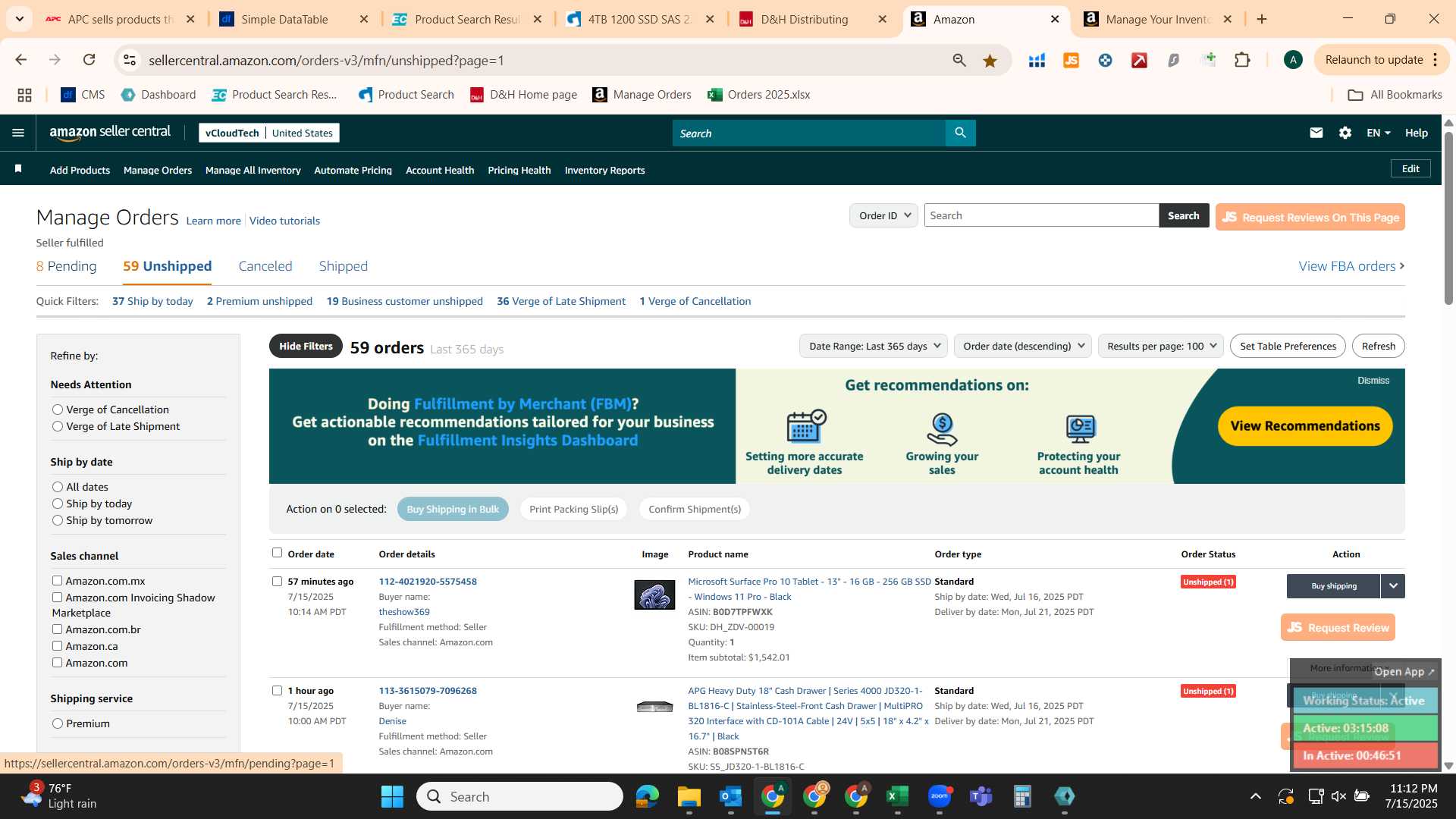Viewport: 1456px width, 819px height.
Task: Check the Amazon.com.br sales channel
Action: pyautogui.click(x=57, y=629)
